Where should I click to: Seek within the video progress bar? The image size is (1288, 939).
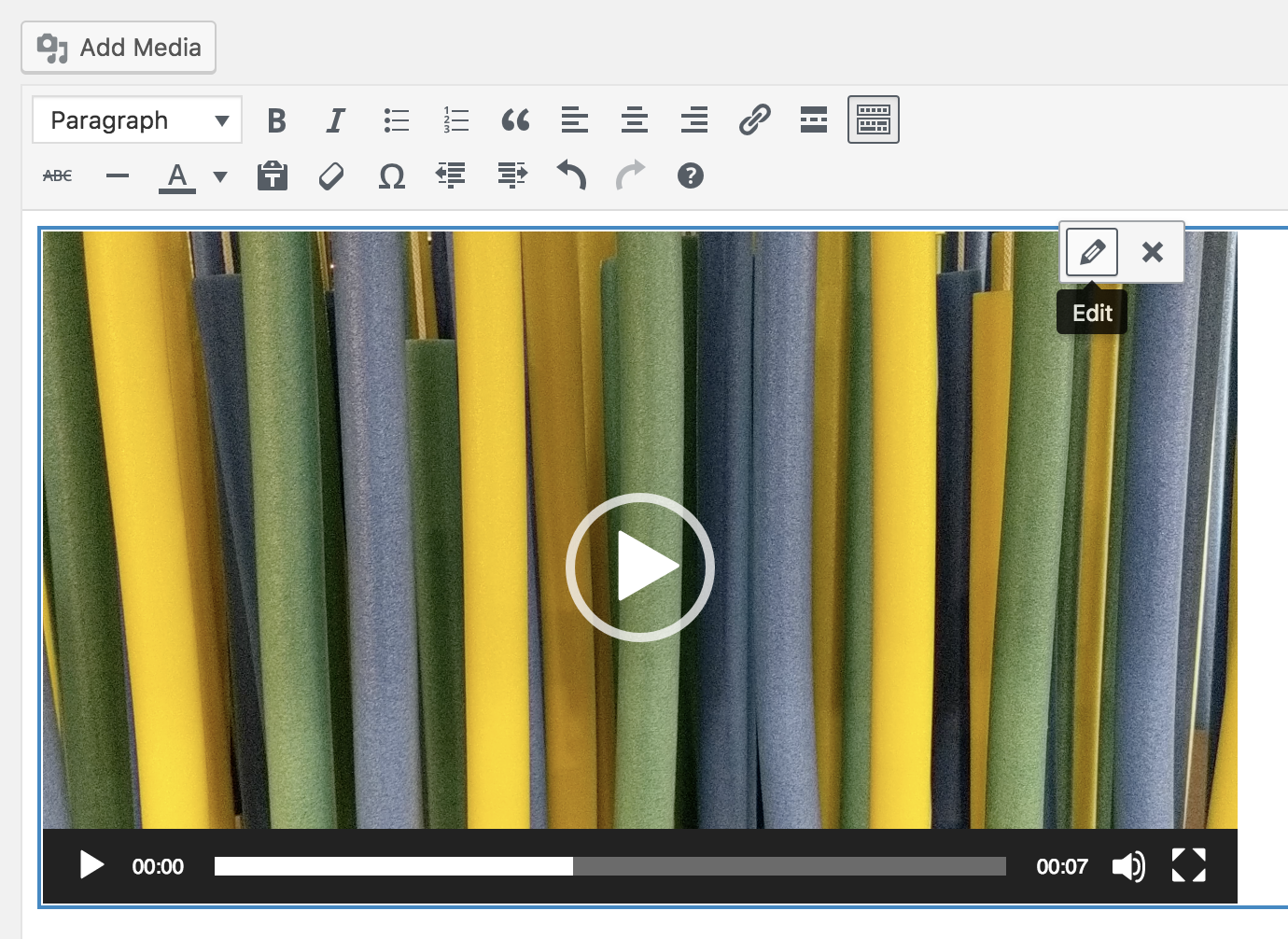[x=610, y=866]
